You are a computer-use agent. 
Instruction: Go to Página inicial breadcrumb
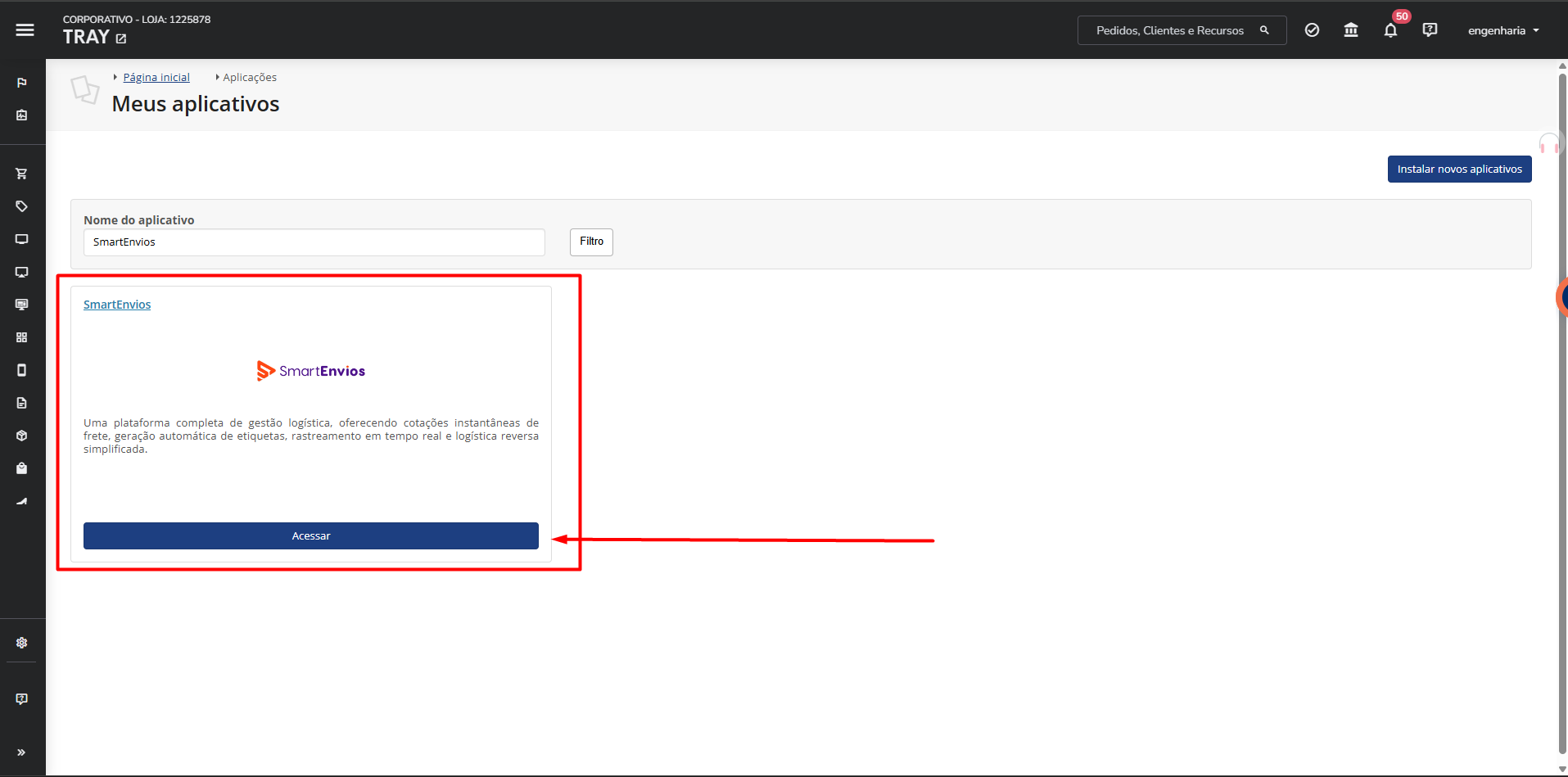[156, 77]
